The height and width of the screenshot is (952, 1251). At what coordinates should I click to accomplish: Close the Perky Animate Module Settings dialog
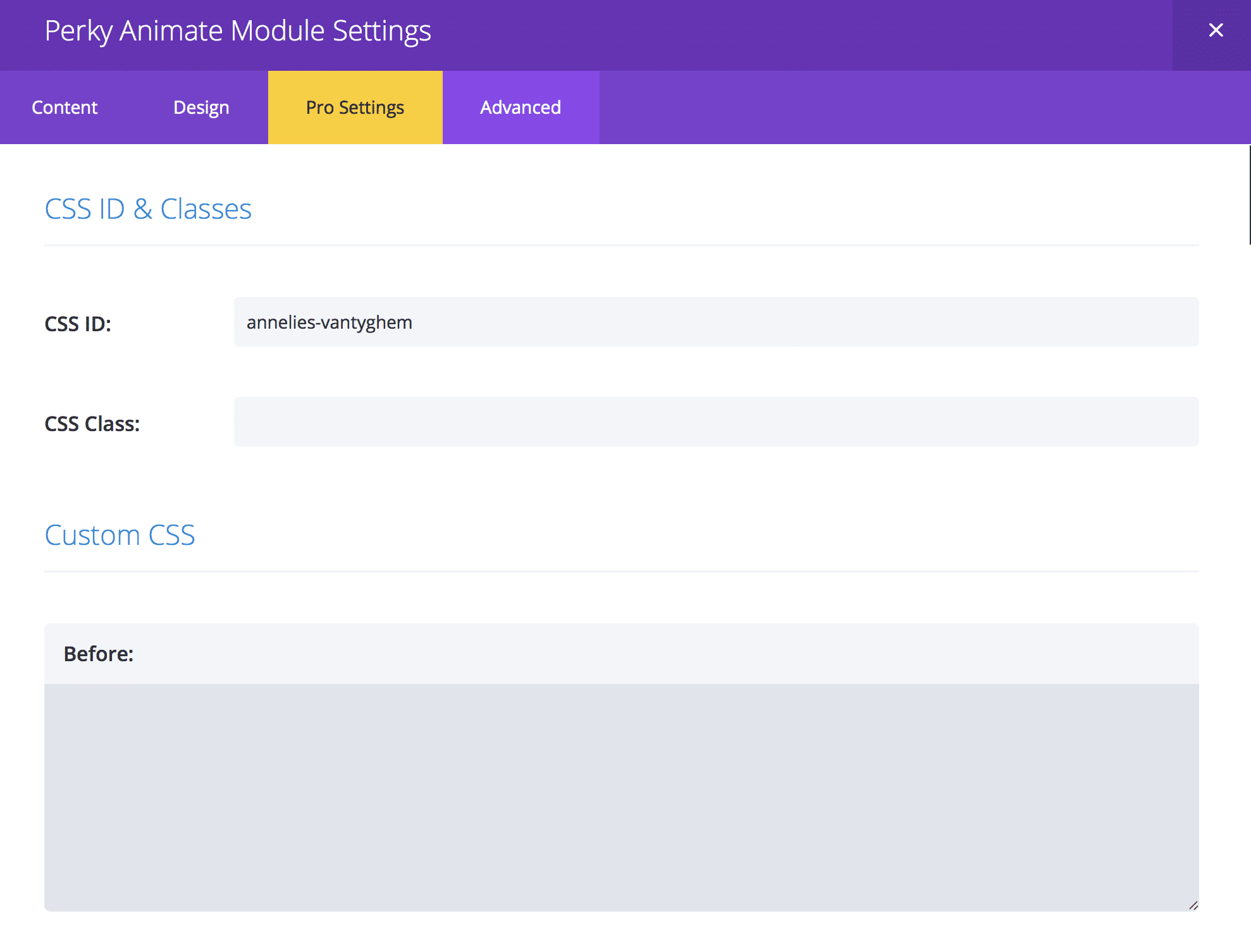click(x=1215, y=30)
